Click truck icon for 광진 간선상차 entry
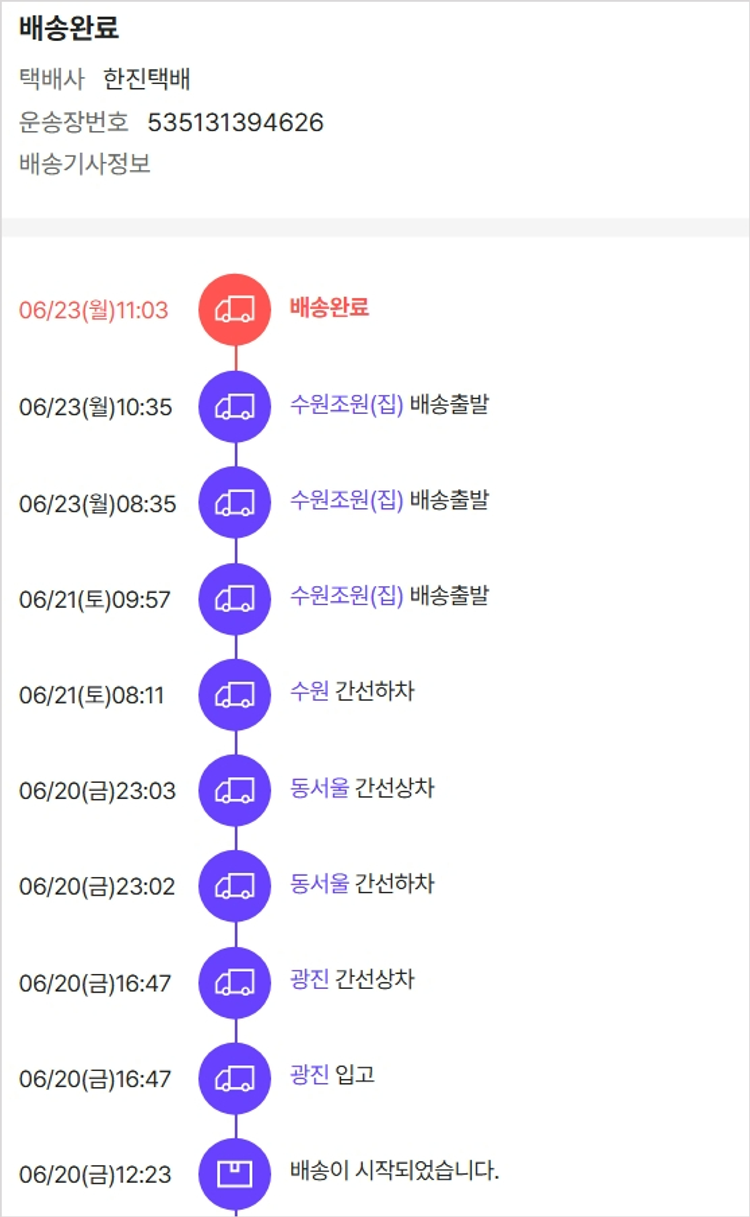 [235, 982]
